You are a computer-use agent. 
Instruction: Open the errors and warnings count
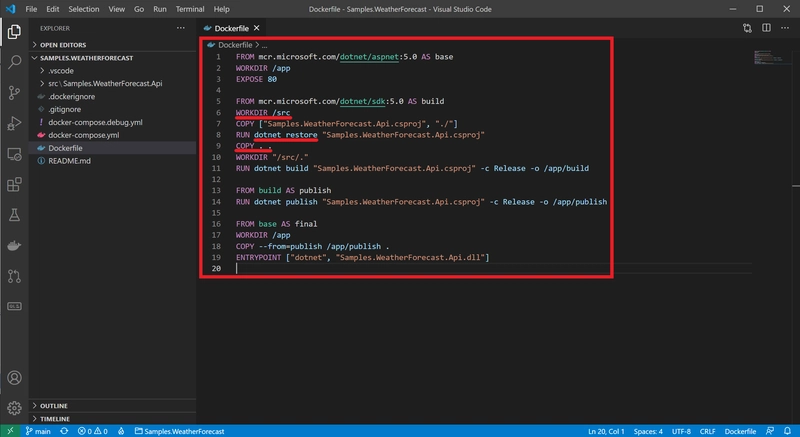coord(92,431)
